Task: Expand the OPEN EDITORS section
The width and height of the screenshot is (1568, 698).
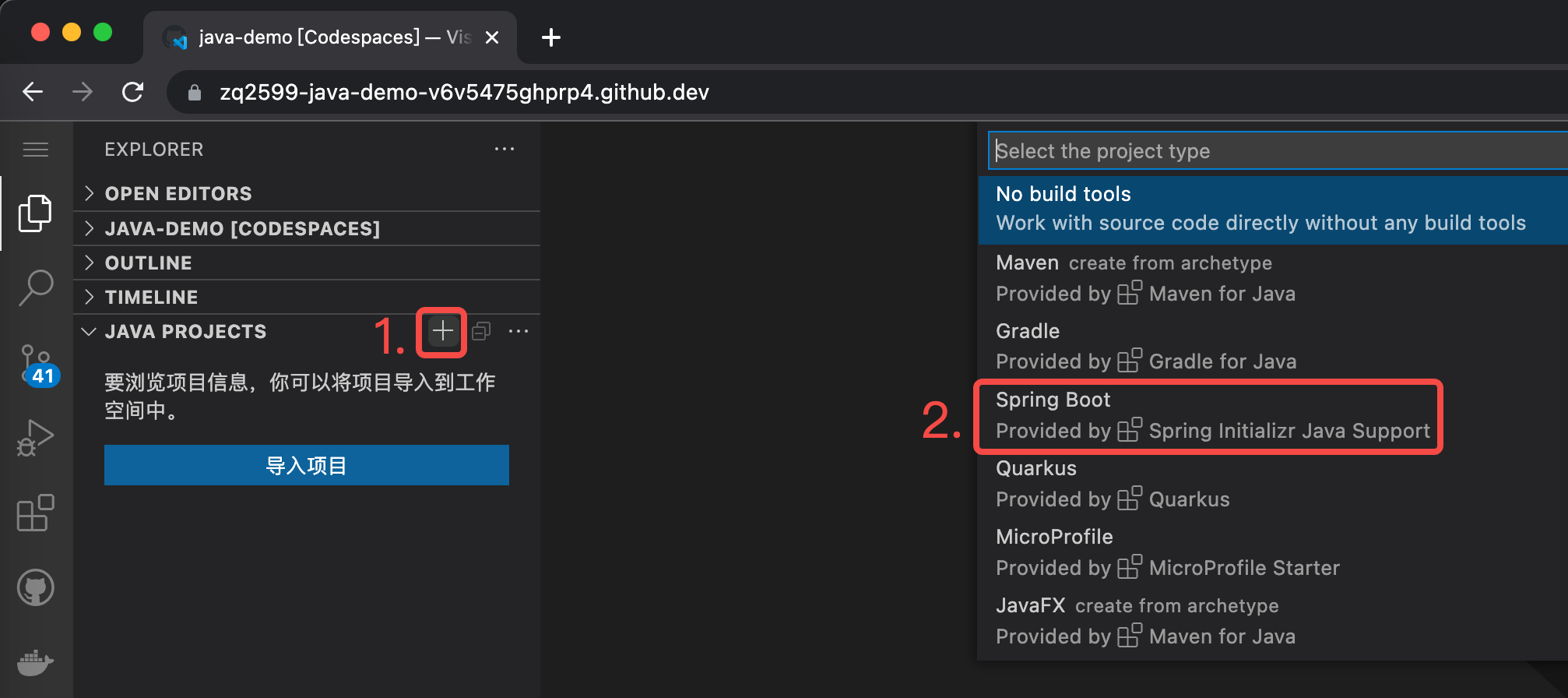Action: (x=307, y=193)
